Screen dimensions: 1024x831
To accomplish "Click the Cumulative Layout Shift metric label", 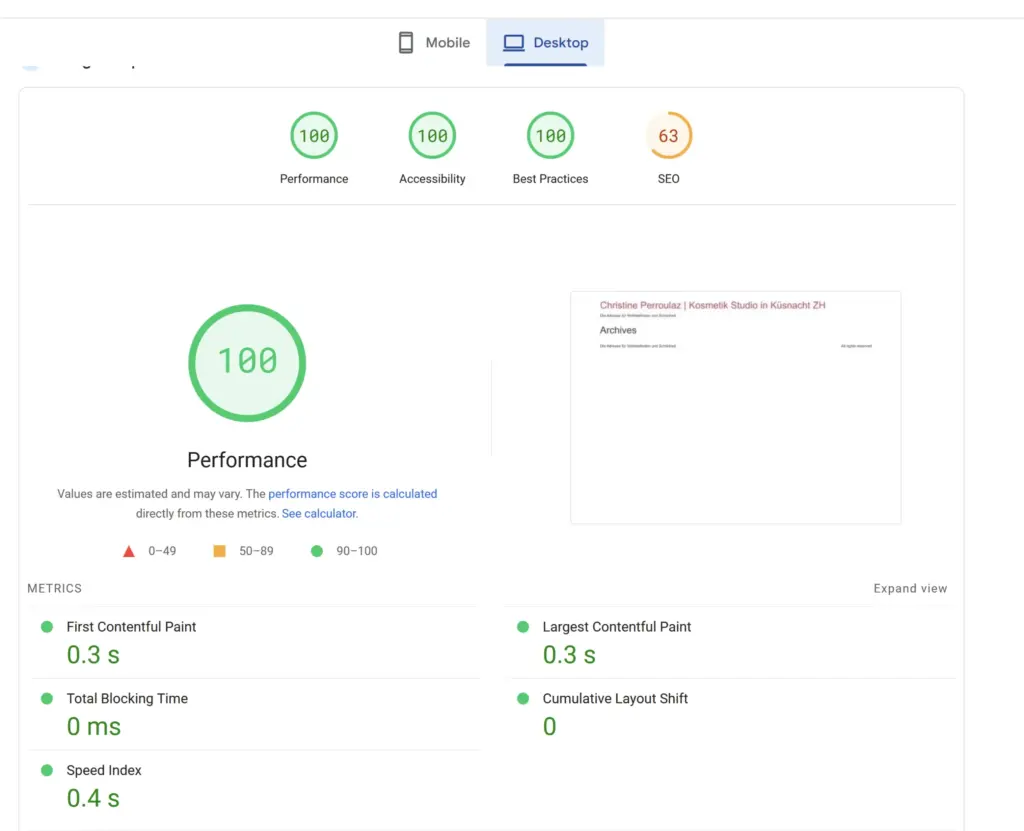I will (615, 698).
